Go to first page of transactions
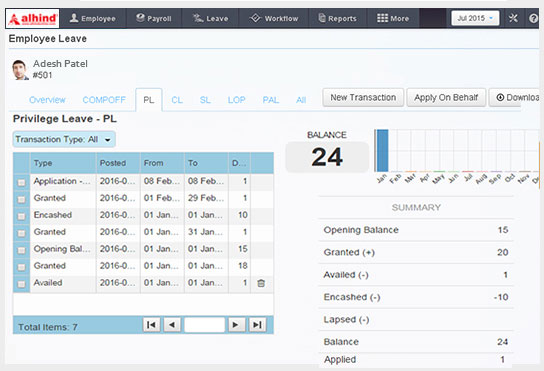 click(x=152, y=325)
